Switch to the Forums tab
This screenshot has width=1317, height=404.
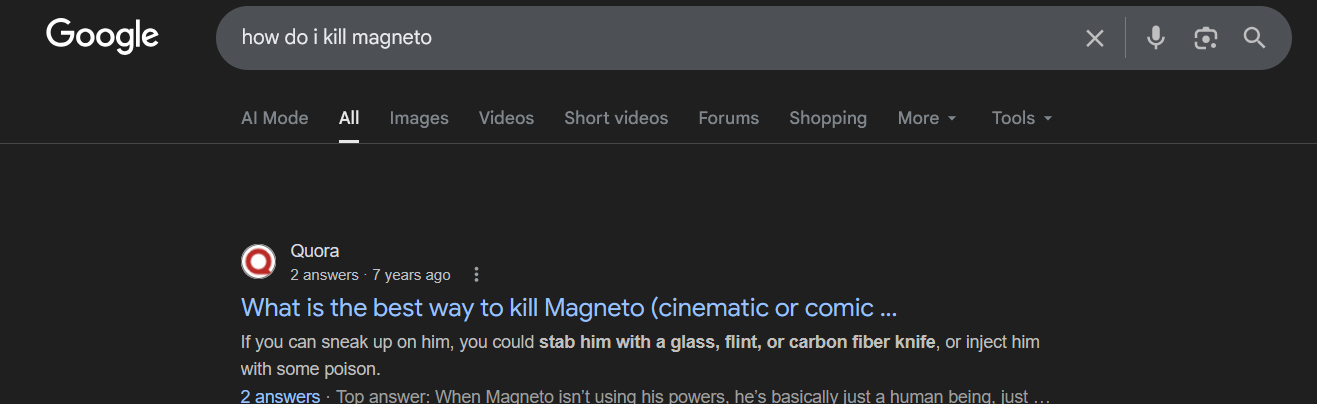coord(728,118)
